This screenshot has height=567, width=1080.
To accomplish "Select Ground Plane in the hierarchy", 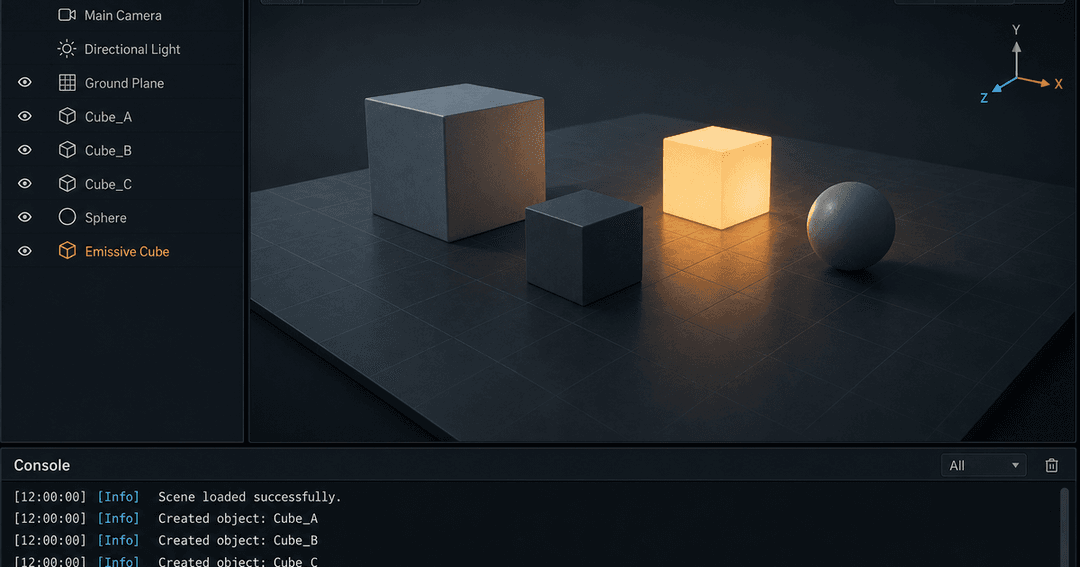I will pos(125,83).
